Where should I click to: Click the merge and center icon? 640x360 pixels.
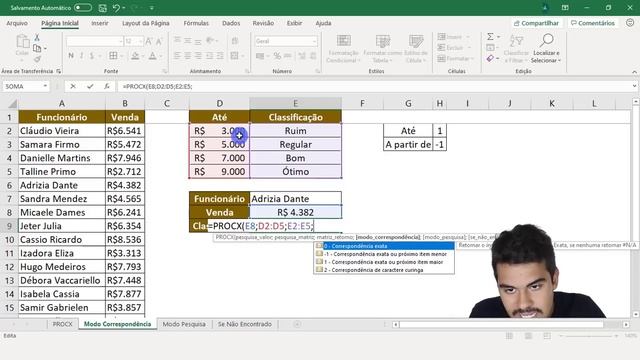tap(234, 56)
